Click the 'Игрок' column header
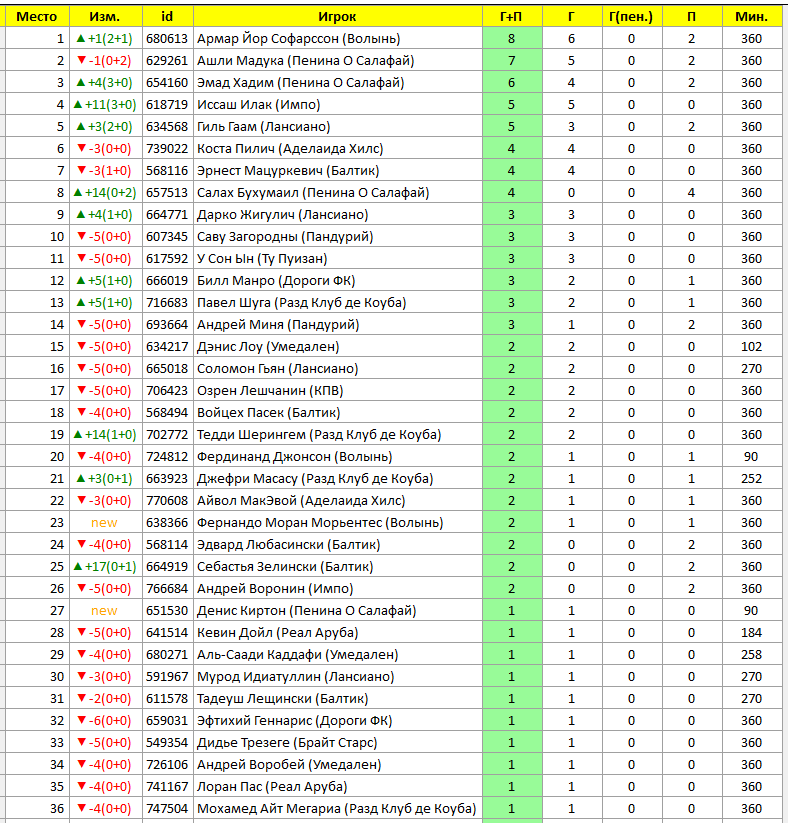788x823 pixels. click(338, 16)
